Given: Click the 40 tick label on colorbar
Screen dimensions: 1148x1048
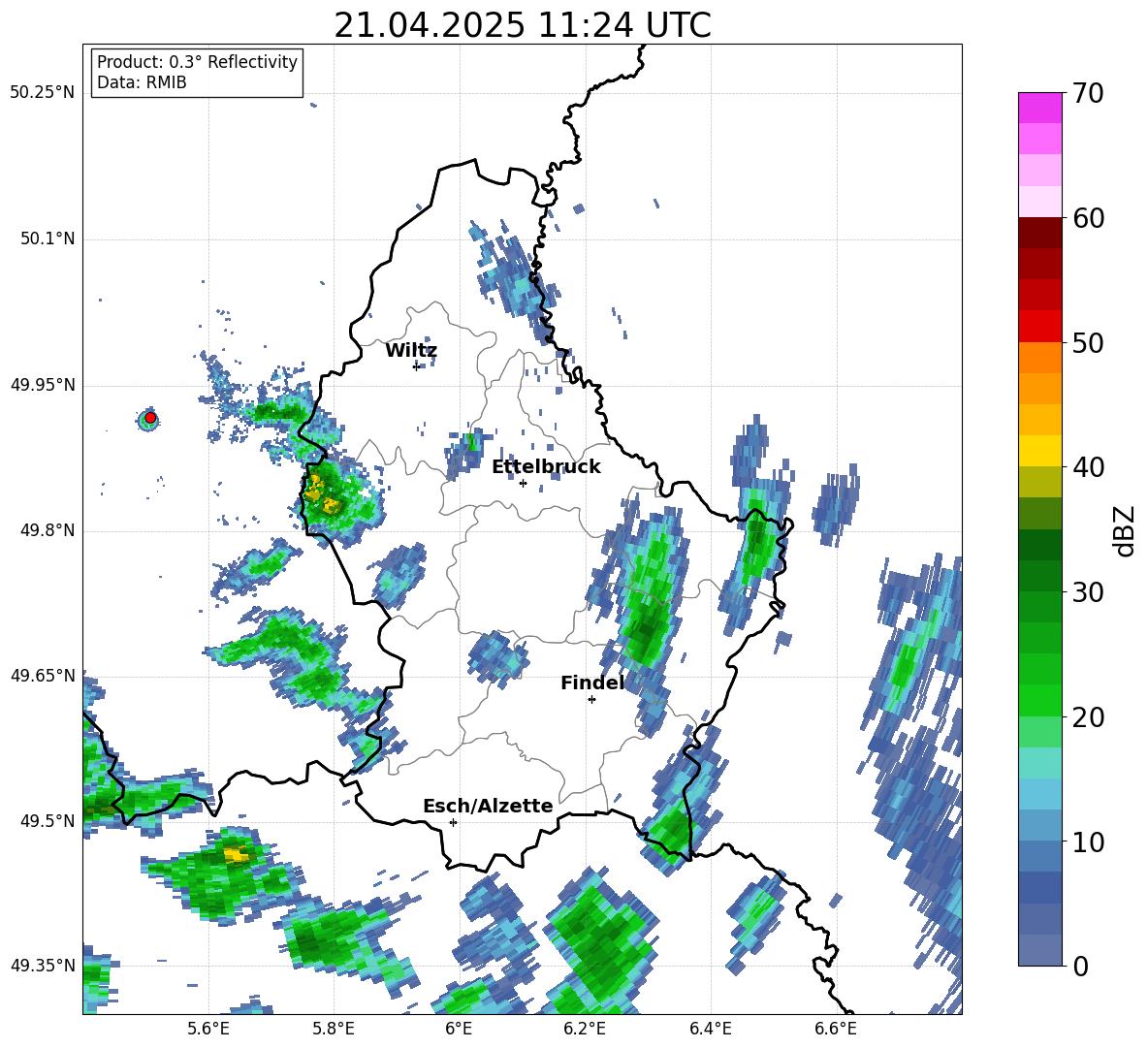Looking at the screenshot, I should pyautogui.click(x=1087, y=467).
